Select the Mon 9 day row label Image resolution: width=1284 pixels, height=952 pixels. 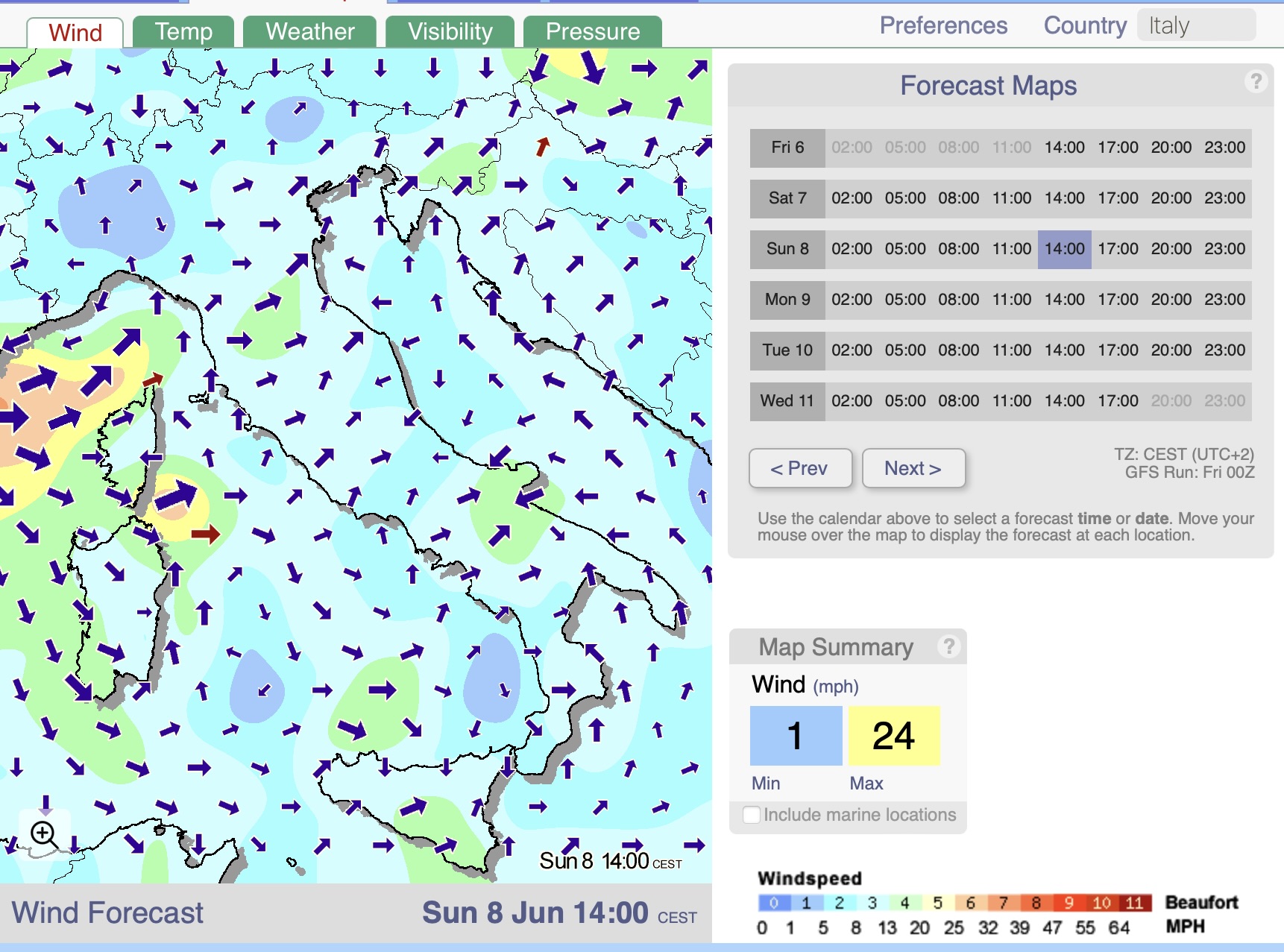click(x=787, y=300)
